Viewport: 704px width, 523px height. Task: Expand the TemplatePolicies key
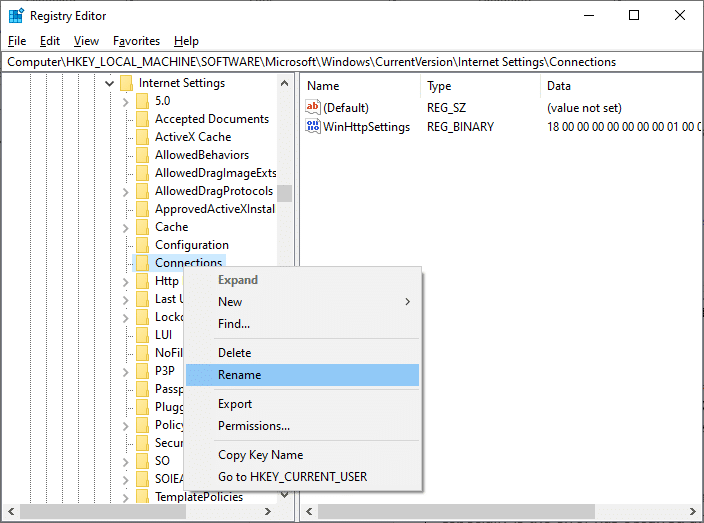coord(126,497)
